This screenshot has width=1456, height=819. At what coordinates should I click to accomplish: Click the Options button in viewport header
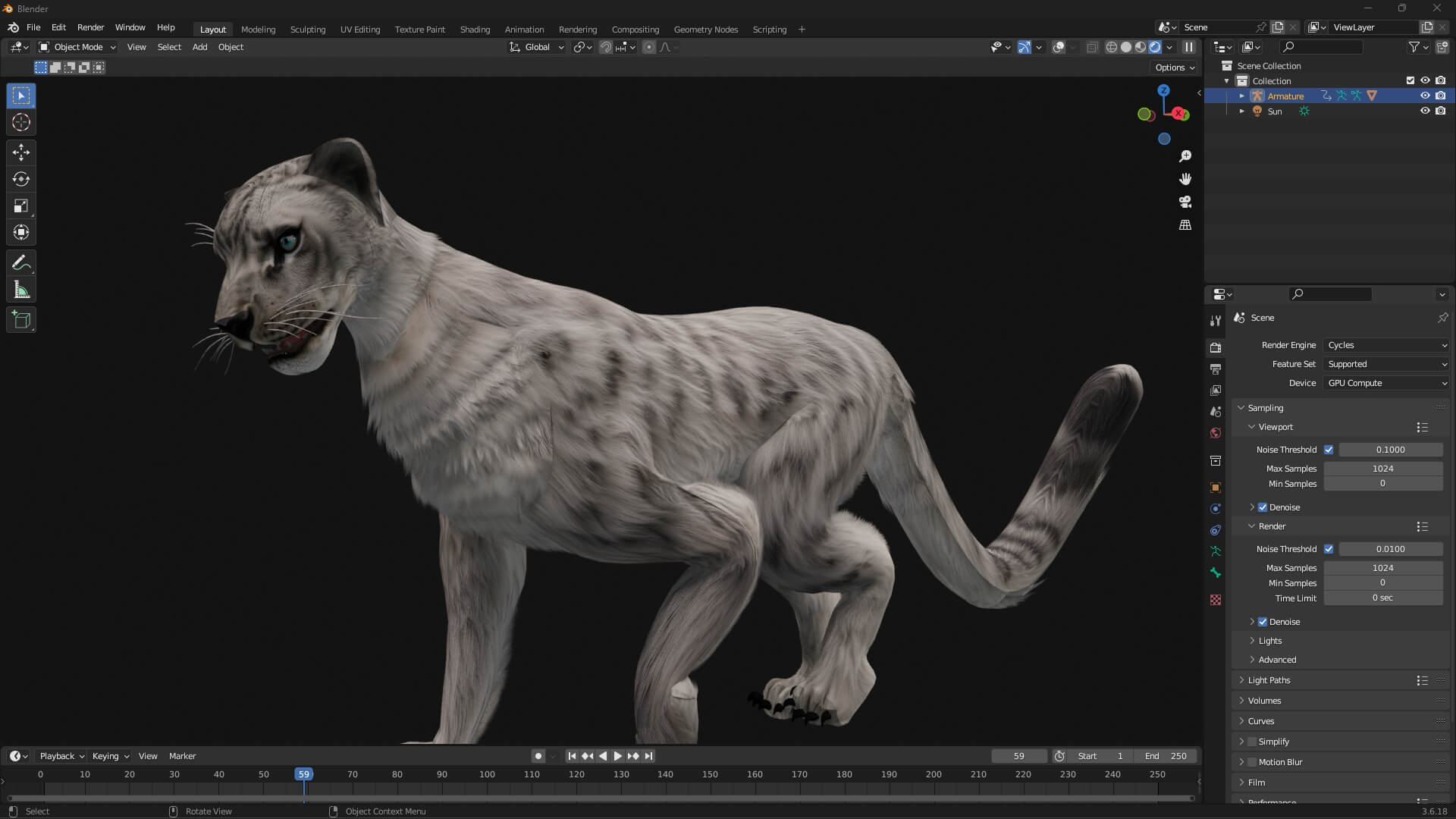click(x=1175, y=67)
